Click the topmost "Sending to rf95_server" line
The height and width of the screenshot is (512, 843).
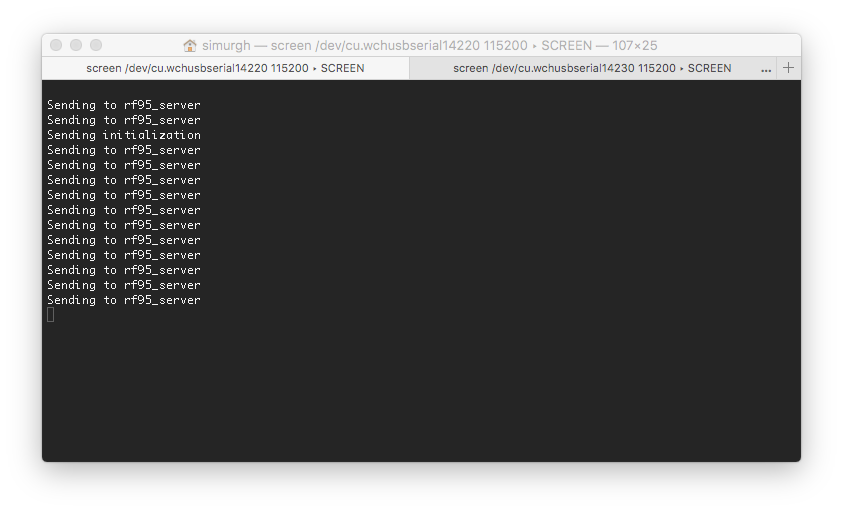[x=124, y=105]
